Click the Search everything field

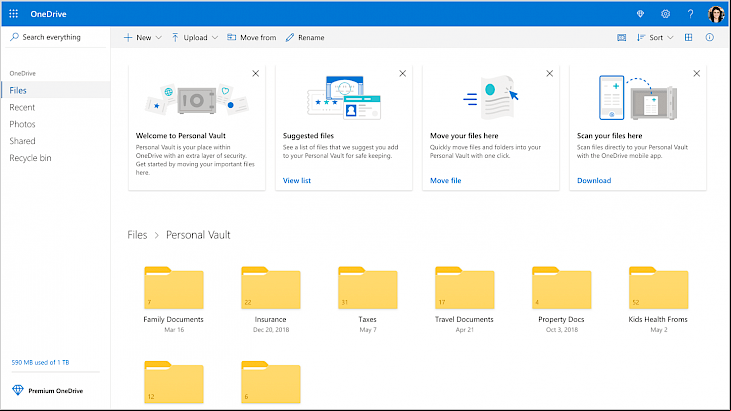pos(55,37)
